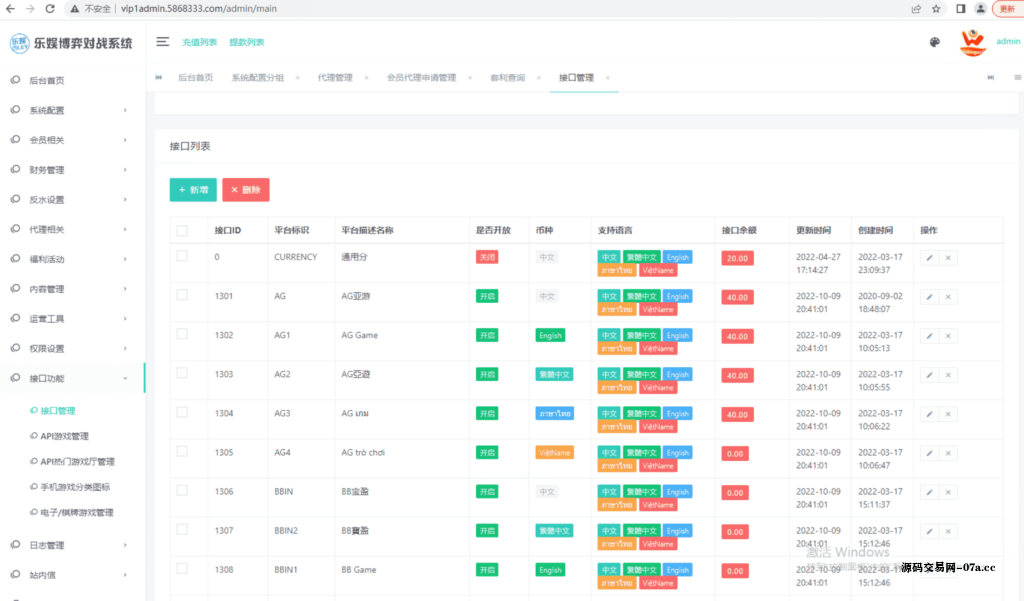Click the hamburger menu collapse icon
The height and width of the screenshot is (601, 1024).
pyautogui.click(x=162, y=42)
